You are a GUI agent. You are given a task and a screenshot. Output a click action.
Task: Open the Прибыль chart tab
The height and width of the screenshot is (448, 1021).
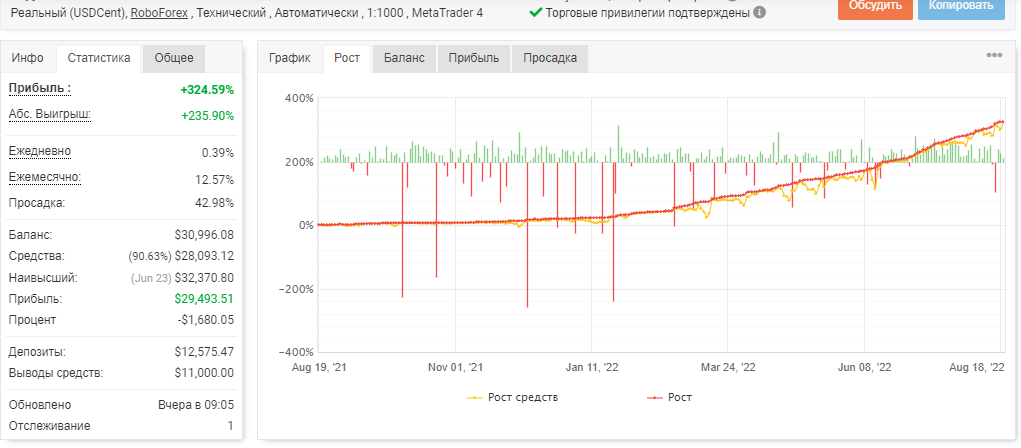pos(474,58)
